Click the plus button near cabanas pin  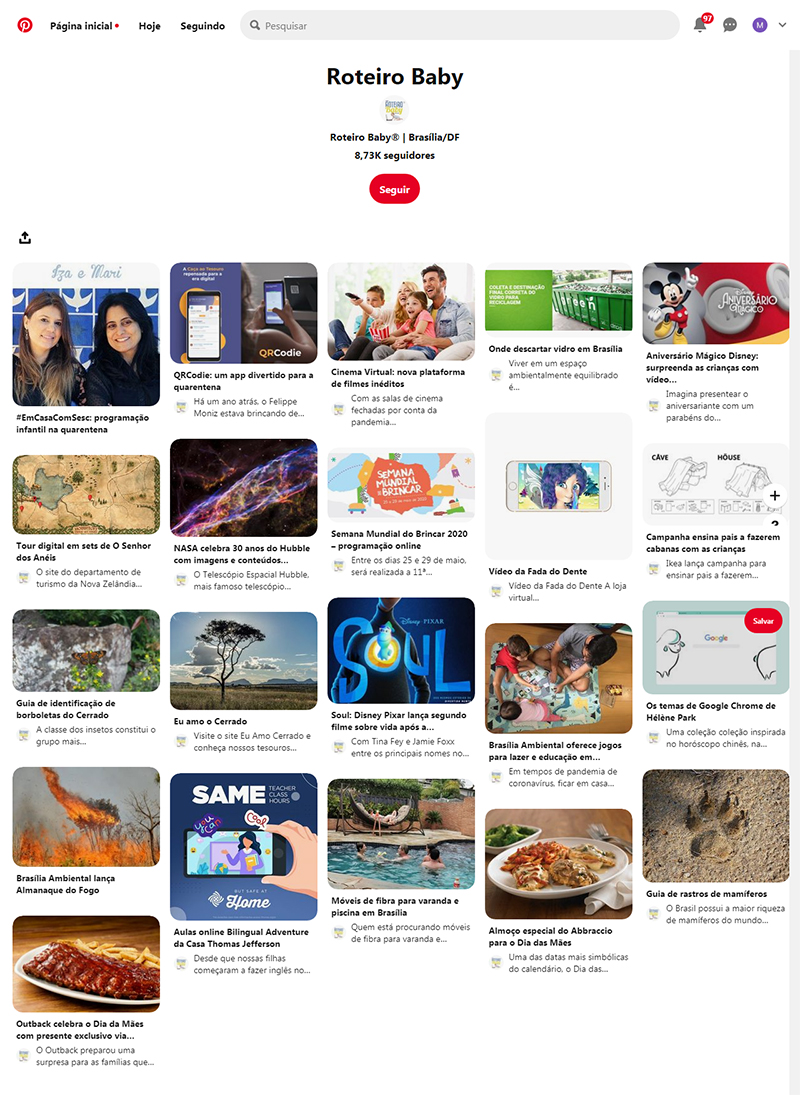point(774,496)
